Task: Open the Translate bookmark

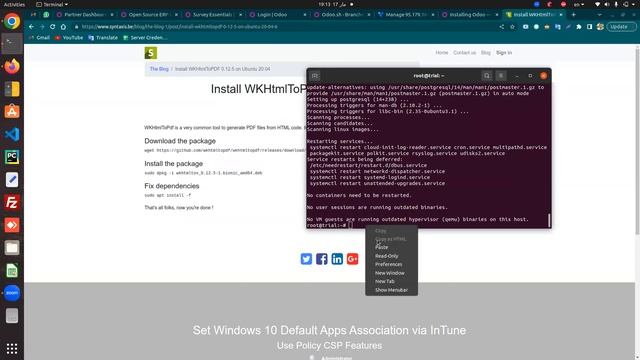Action: point(103,38)
